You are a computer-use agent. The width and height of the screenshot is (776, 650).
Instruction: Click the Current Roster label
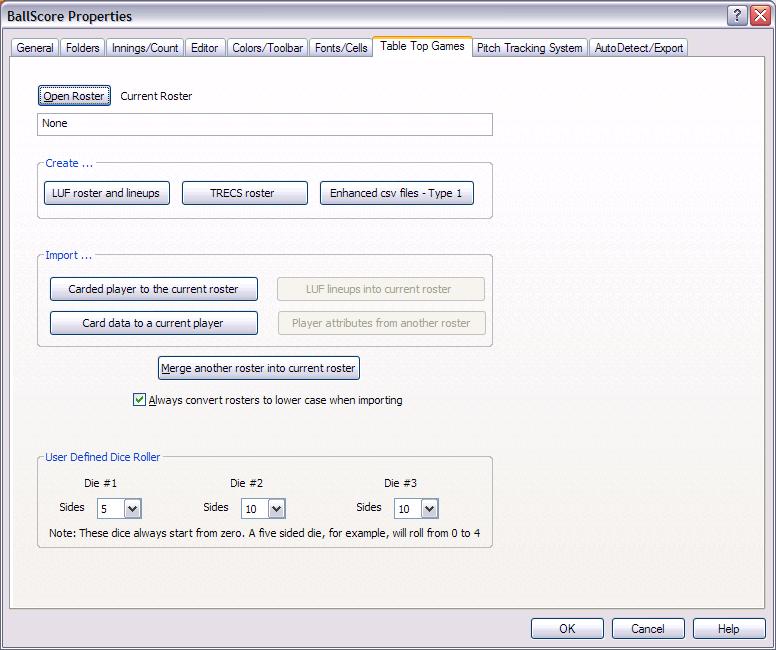coord(156,96)
